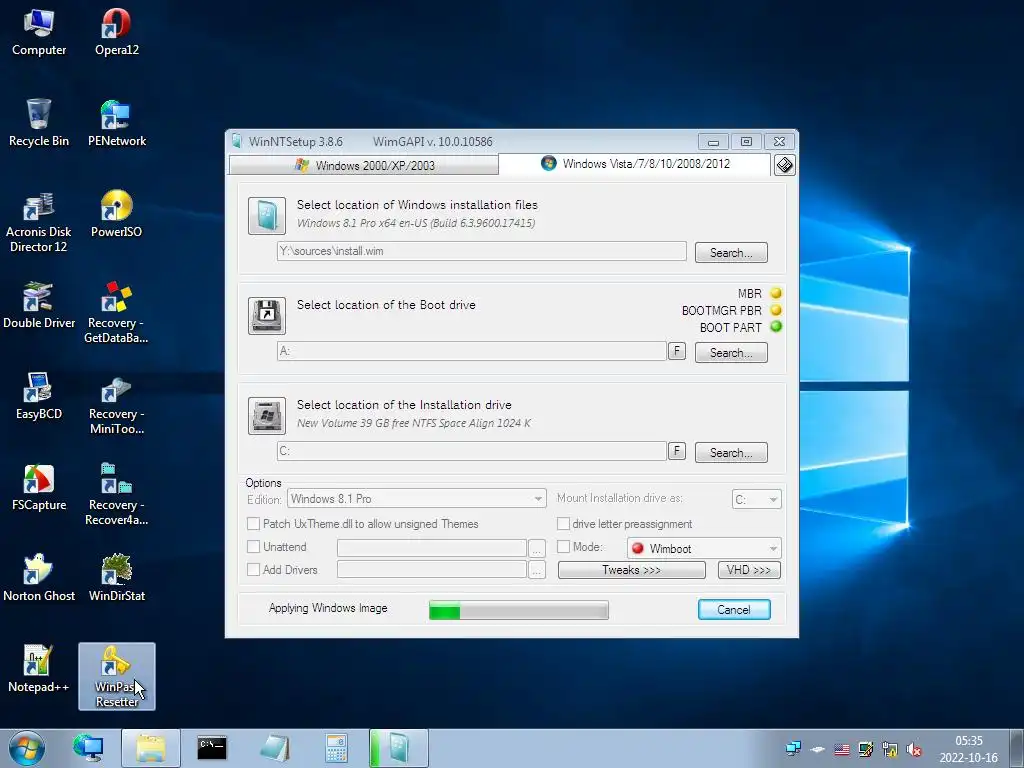Launch the PowerISO desktop icon
Screen dimensions: 1024x768
pos(116,214)
